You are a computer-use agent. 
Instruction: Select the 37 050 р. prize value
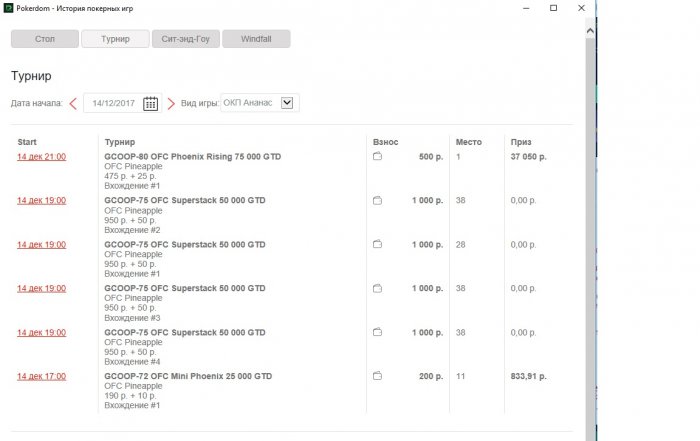(x=529, y=157)
